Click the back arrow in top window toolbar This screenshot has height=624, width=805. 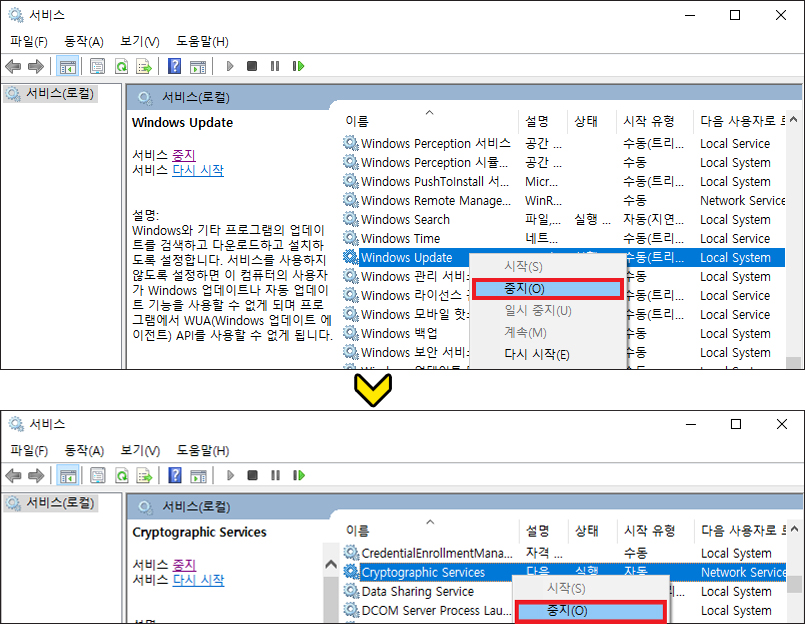pyautogui.click(x=13, y=66)
